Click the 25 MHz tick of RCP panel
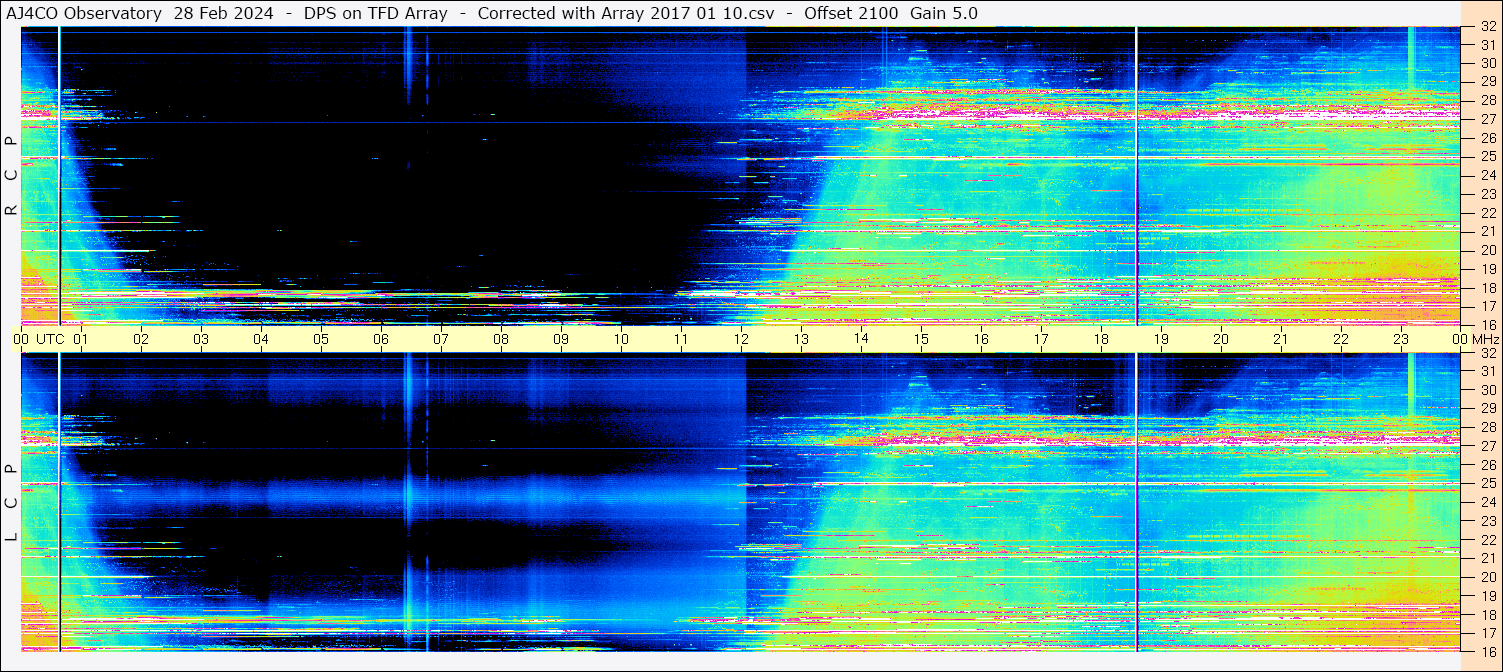 click(x=1487, y=157)
